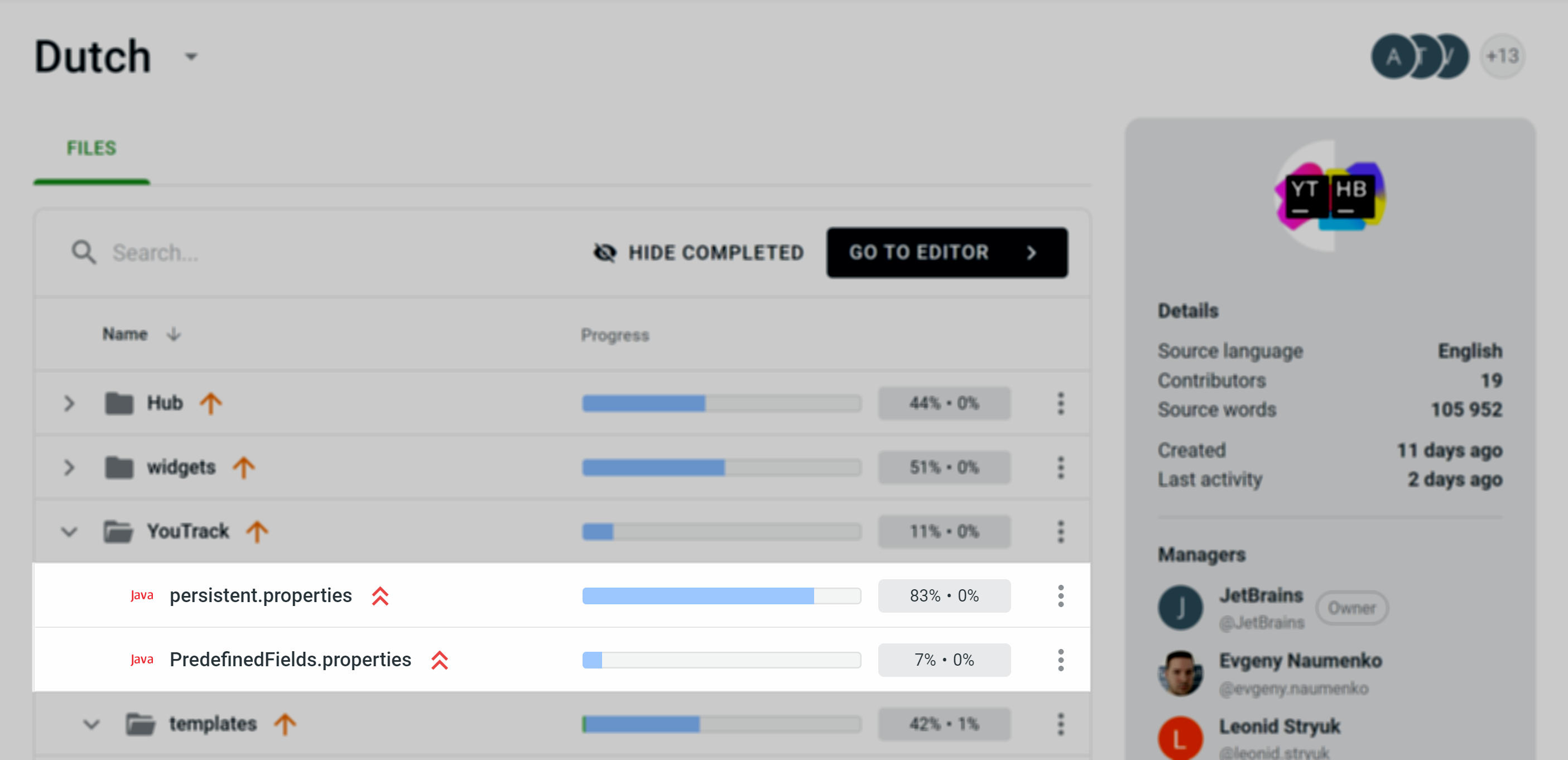Click the double-chevron priority icon beside persistent.properties
The image size is (1568, 760).
[x=380, y=596]
